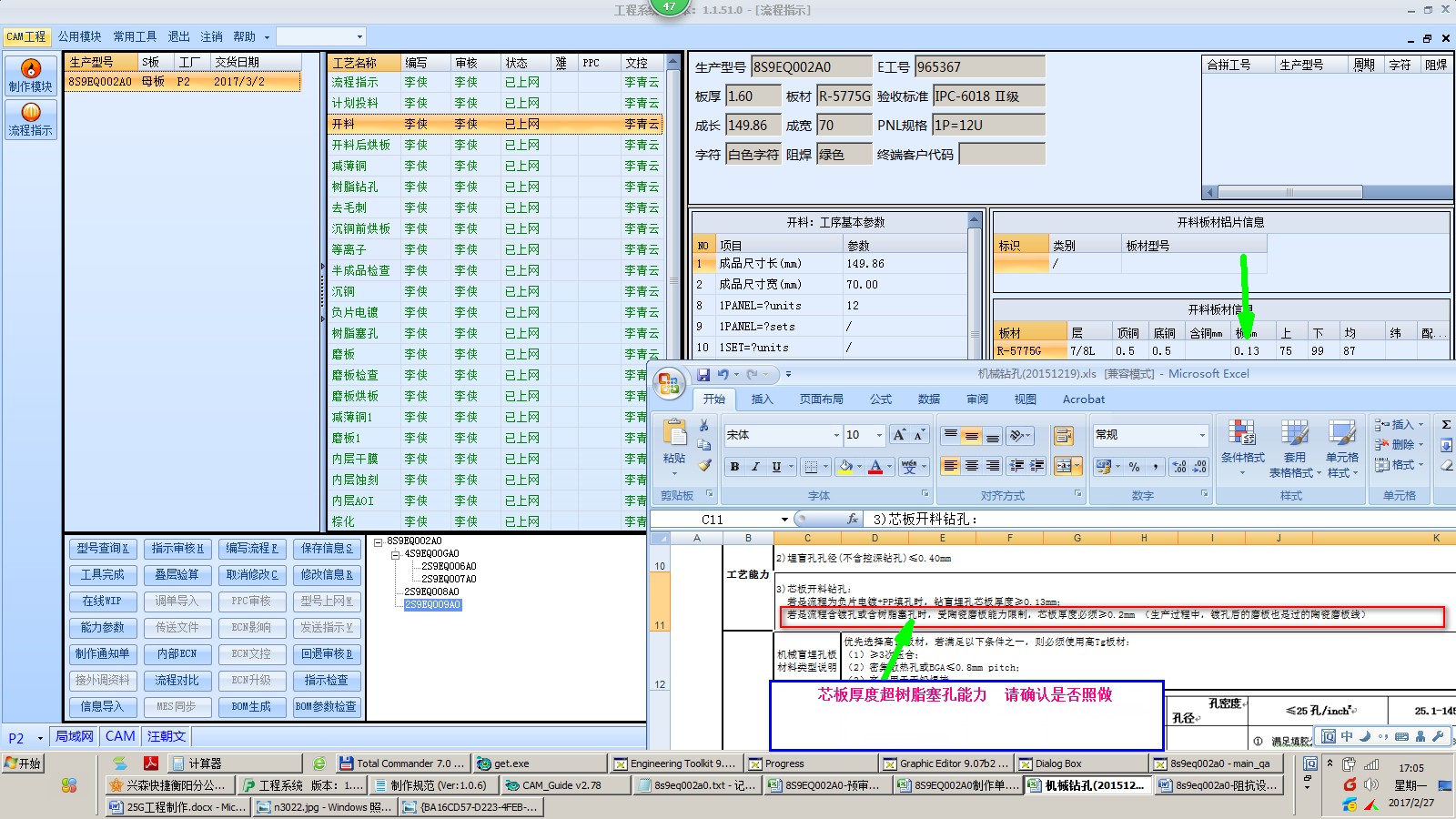Click the insert function fx icon

tap(853, 519)
